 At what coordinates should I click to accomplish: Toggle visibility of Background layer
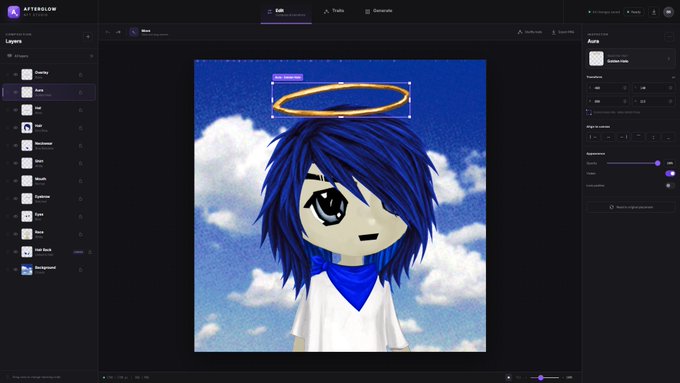[x=16, y=270]
